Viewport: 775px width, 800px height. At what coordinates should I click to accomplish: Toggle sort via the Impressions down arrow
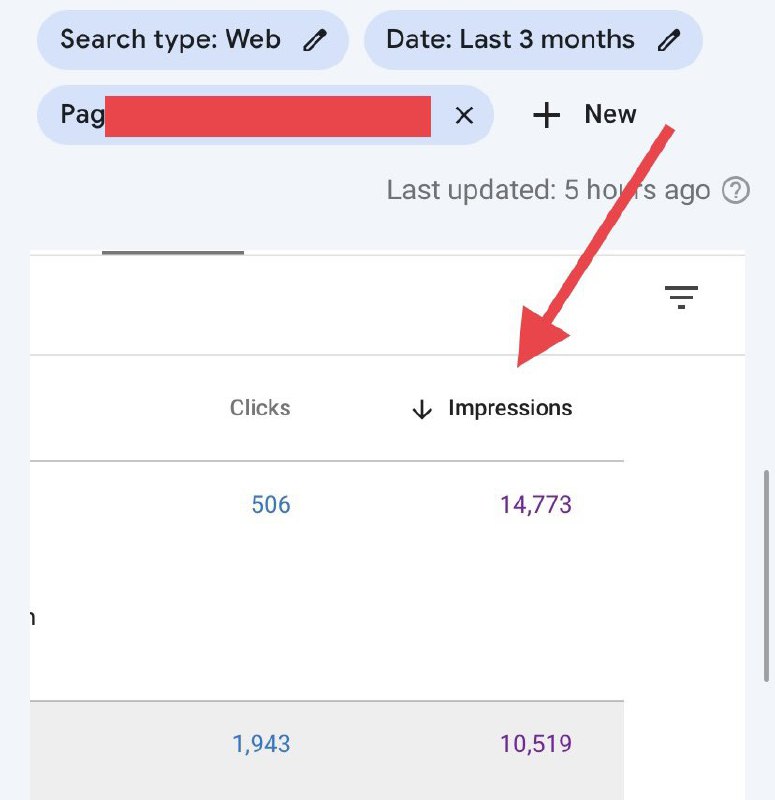tap(422, 409)
